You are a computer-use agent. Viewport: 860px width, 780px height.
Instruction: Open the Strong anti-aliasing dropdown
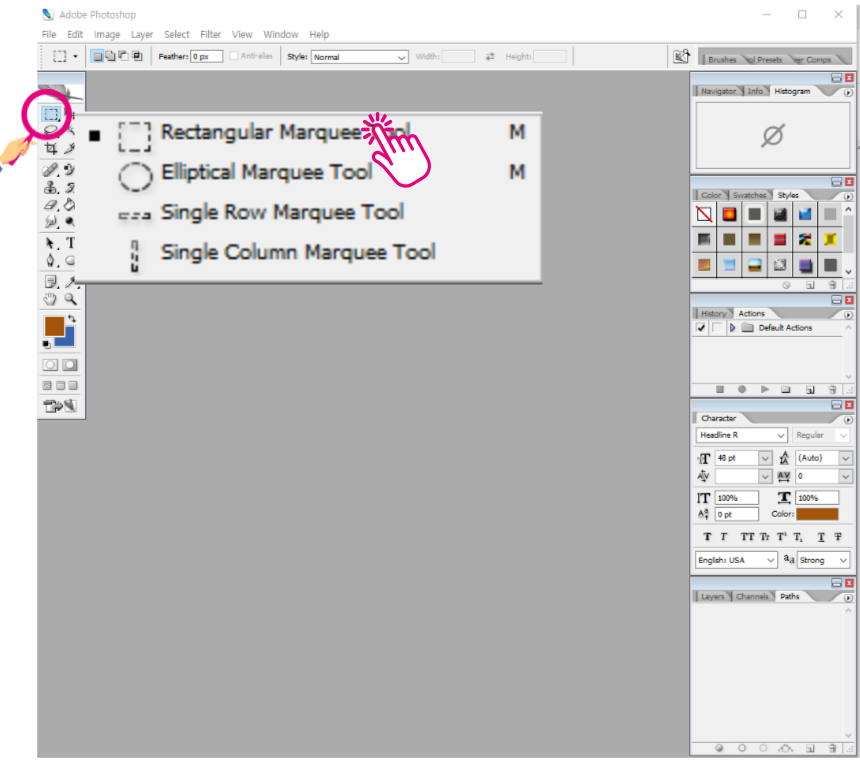(823, 560)
